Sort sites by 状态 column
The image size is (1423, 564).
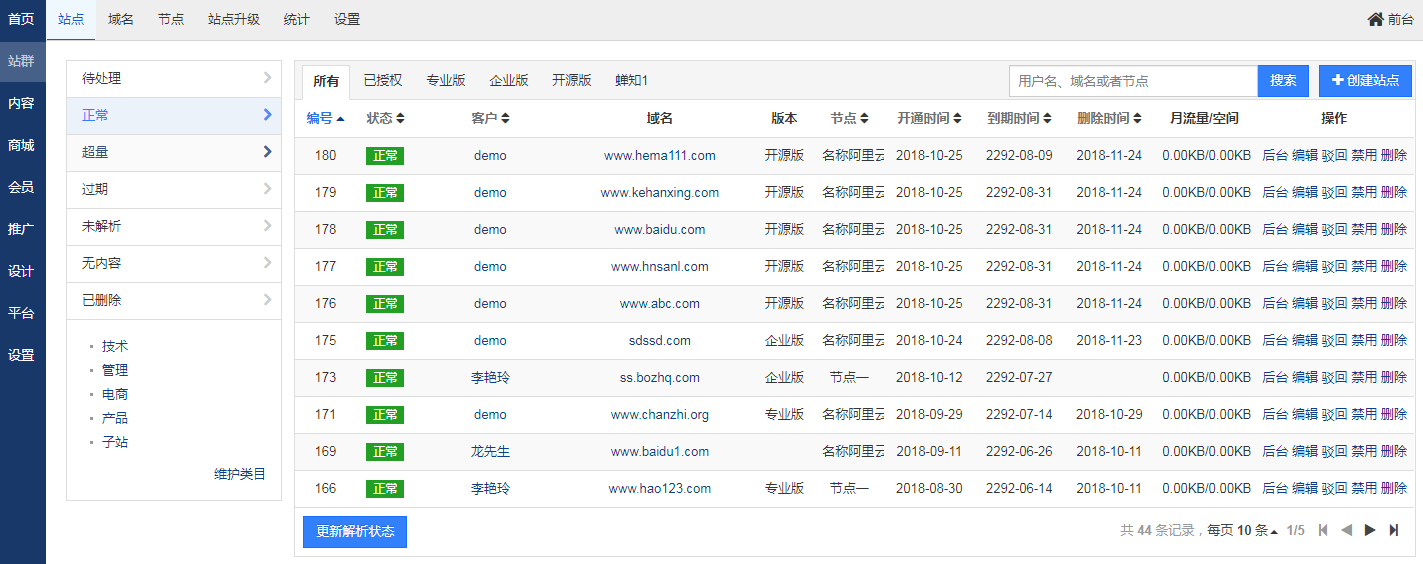385,118
